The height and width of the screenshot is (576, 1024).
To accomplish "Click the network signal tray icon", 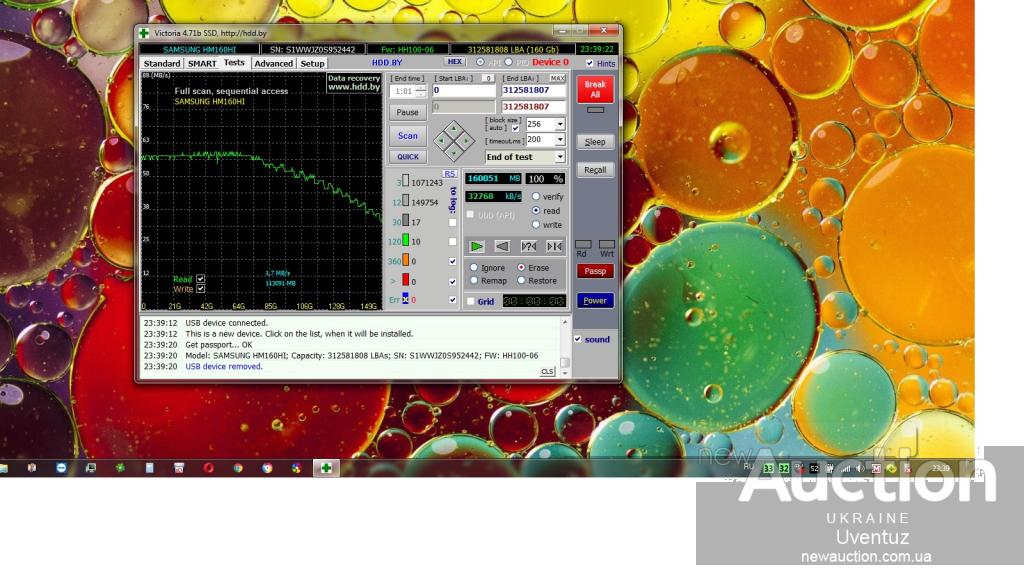I will pyautogui.click(x=846, y=468).
